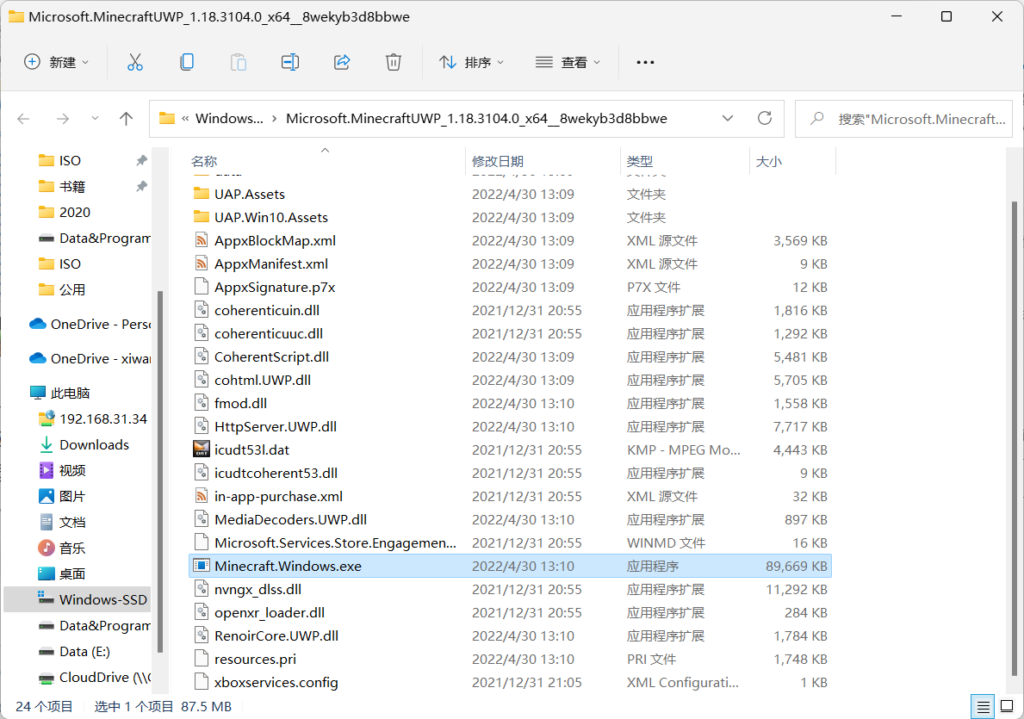The height and width of the screenshot is (719, 1024).
Task: Click the Windows... breadcrumb segment
Action: coord(229,118)
